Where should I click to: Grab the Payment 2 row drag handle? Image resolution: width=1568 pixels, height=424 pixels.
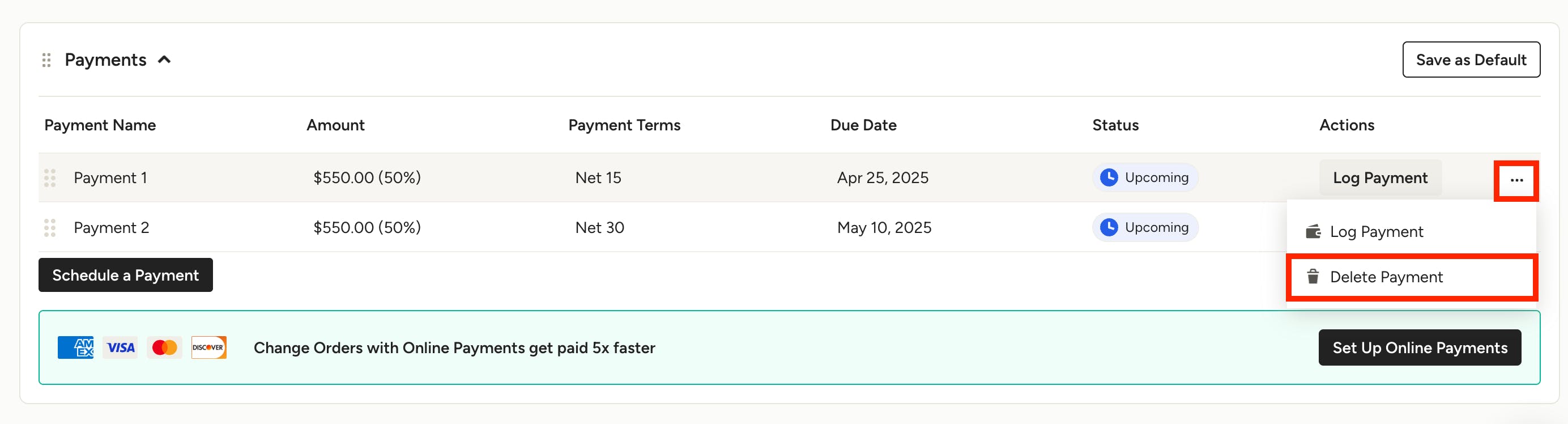pyautogui.click(x=50, y=228)
